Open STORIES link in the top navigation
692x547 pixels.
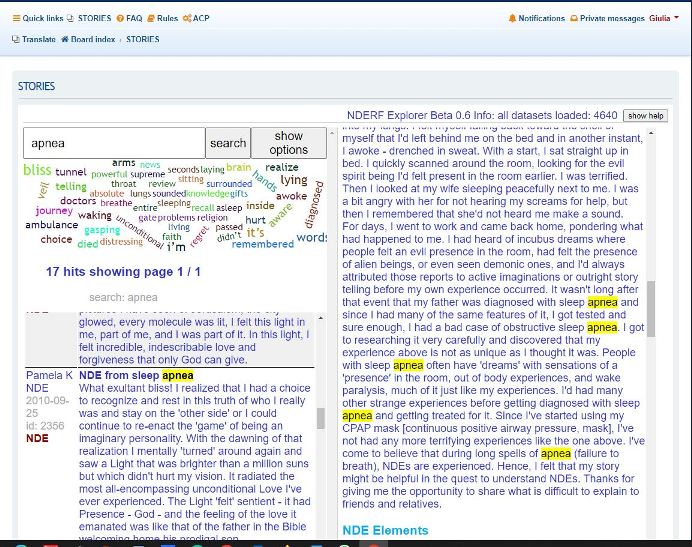click(x=94, y=18)
